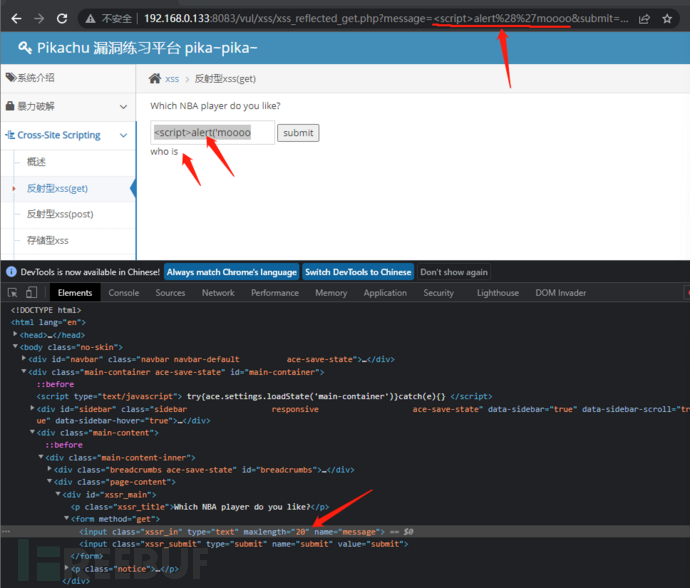Image resolution: width=690 pixels, height=588 pixels.
Task: Expand the div id navbar node
Action: (x=24, y=359)
